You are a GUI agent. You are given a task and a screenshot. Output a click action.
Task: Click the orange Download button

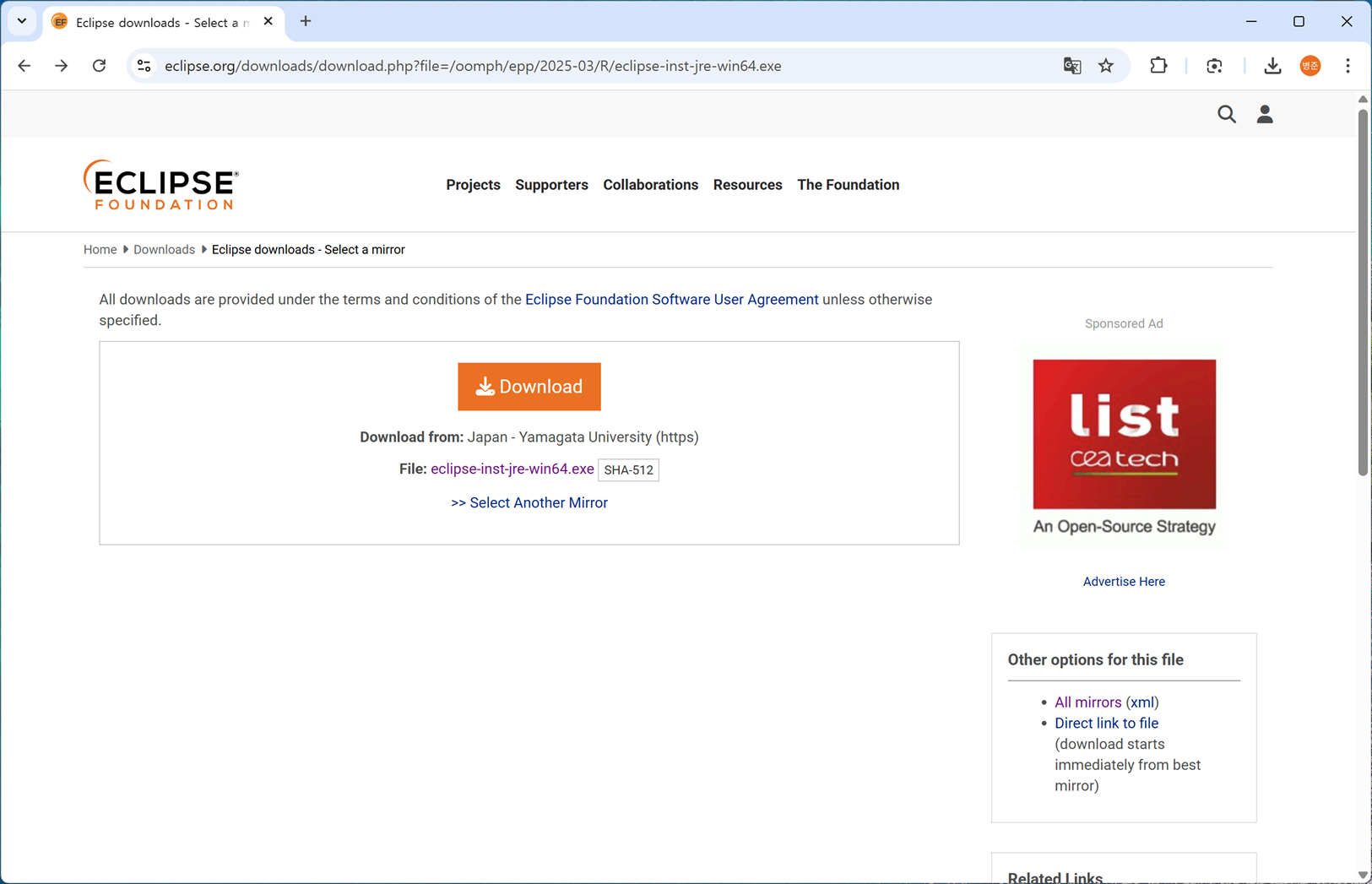pos(529,387)
